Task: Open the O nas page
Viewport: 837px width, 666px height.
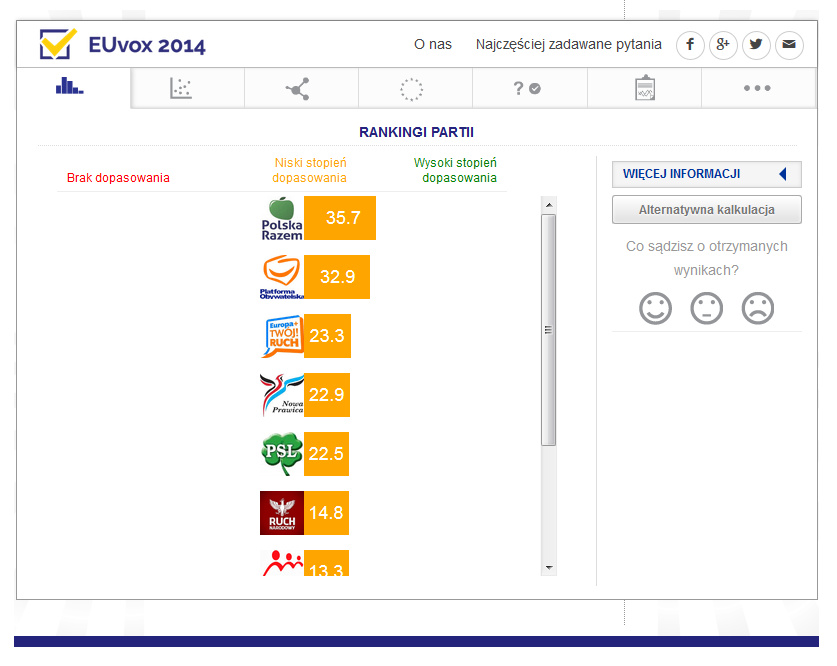Action: click(x=433, y=44)
